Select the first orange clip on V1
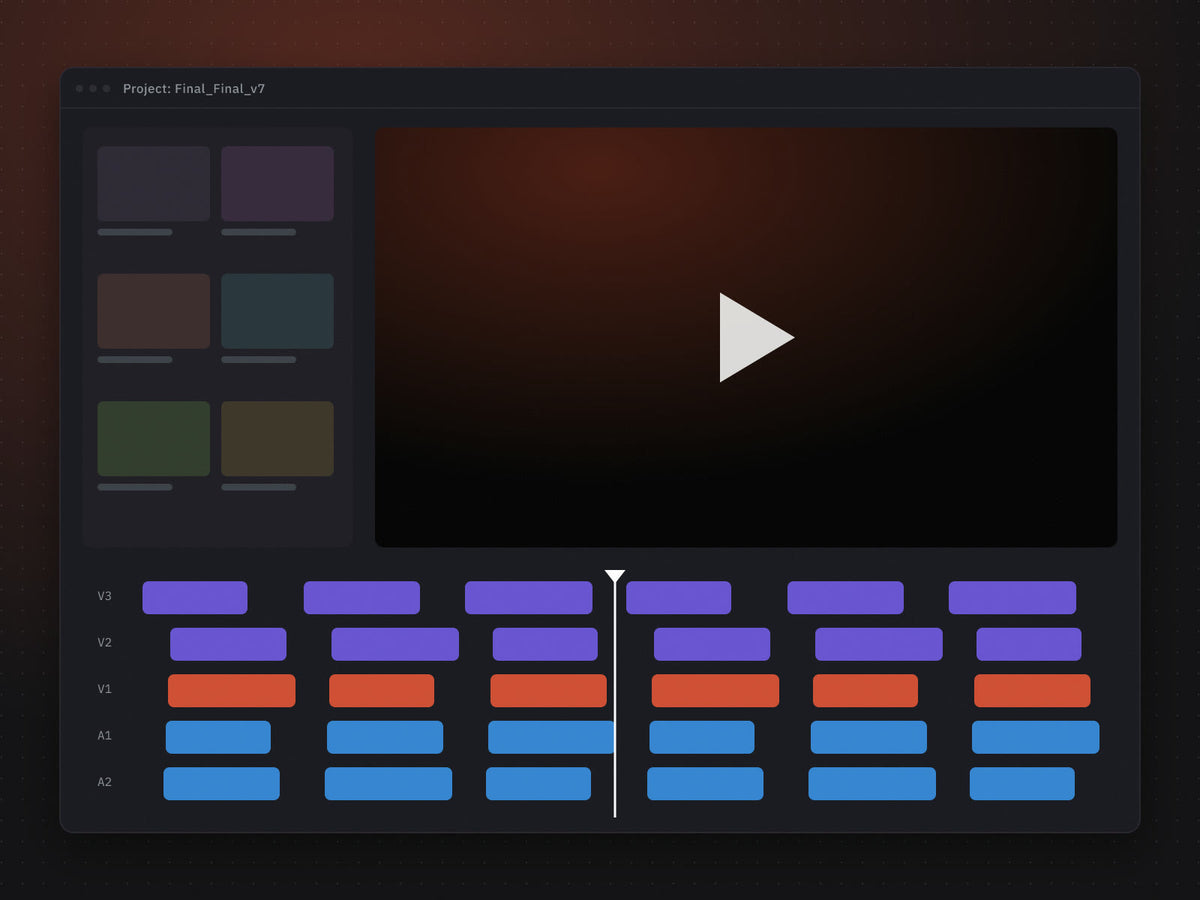Viewport: 1200px width, 900px height. point(232,691)
